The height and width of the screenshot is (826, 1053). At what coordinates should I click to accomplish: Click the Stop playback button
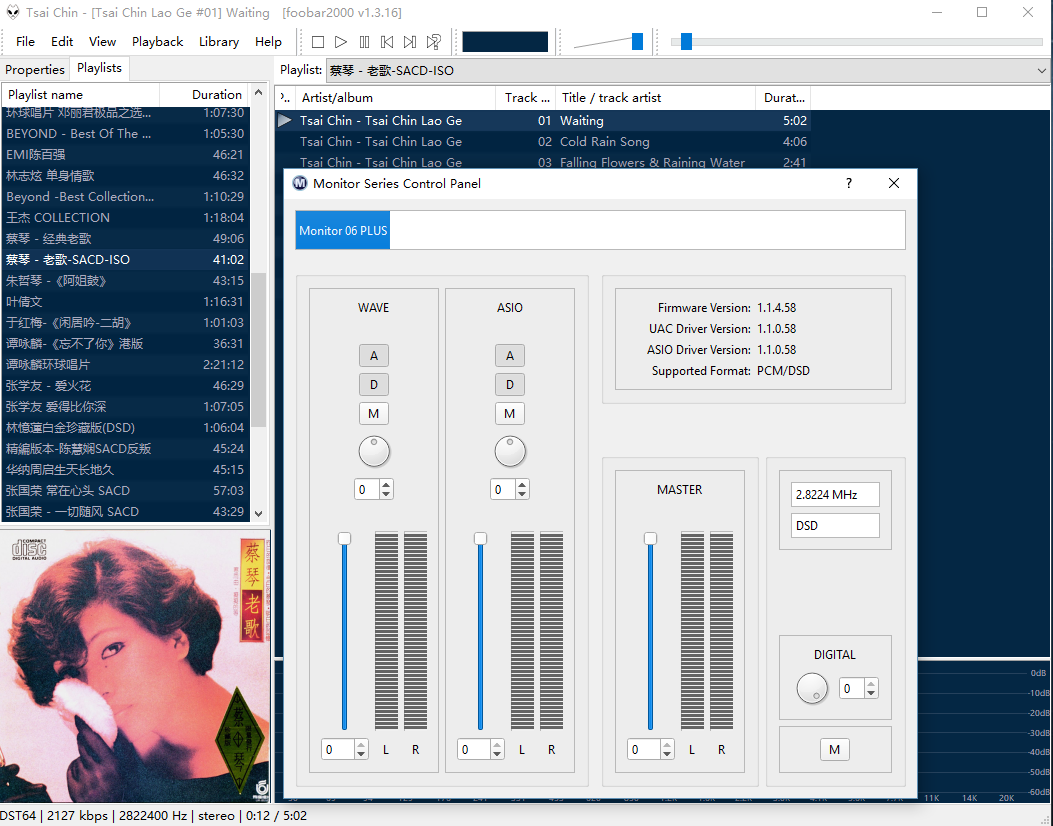coord(318,42)
